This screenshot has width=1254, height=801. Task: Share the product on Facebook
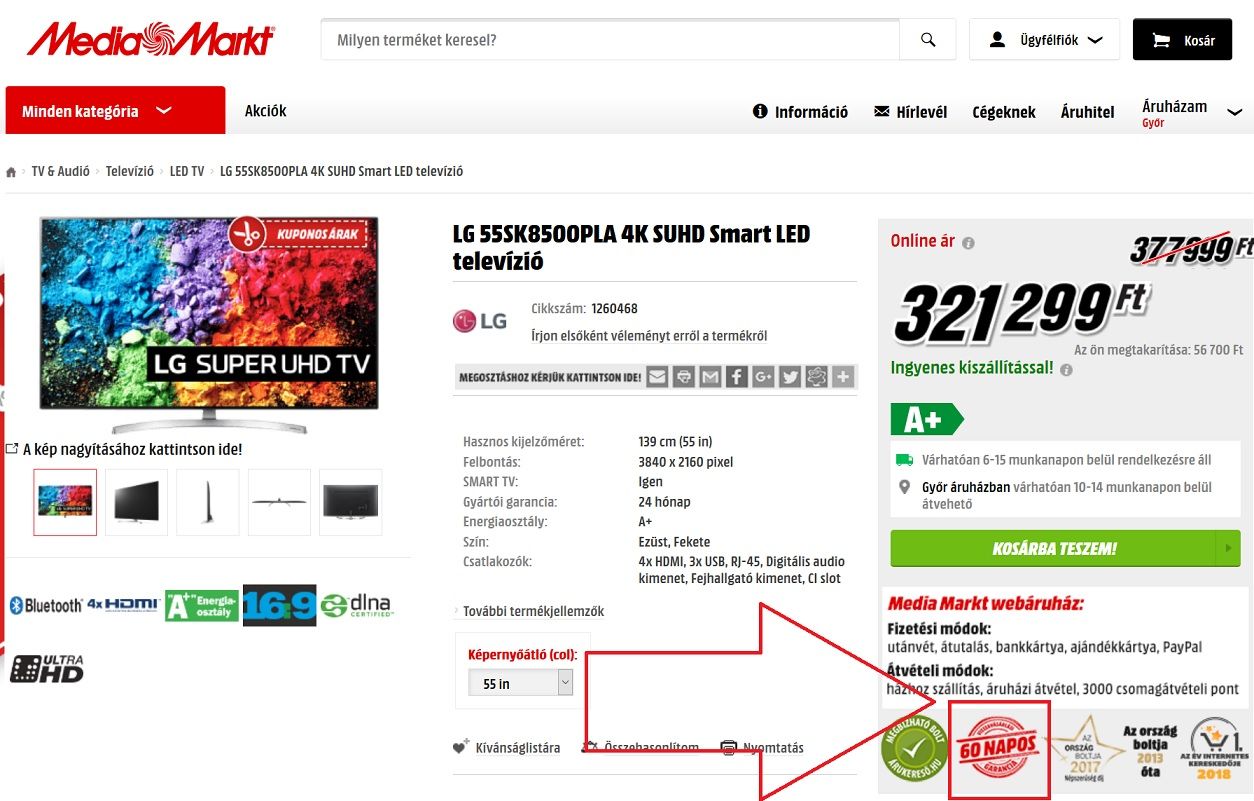[x=737, y=377]
